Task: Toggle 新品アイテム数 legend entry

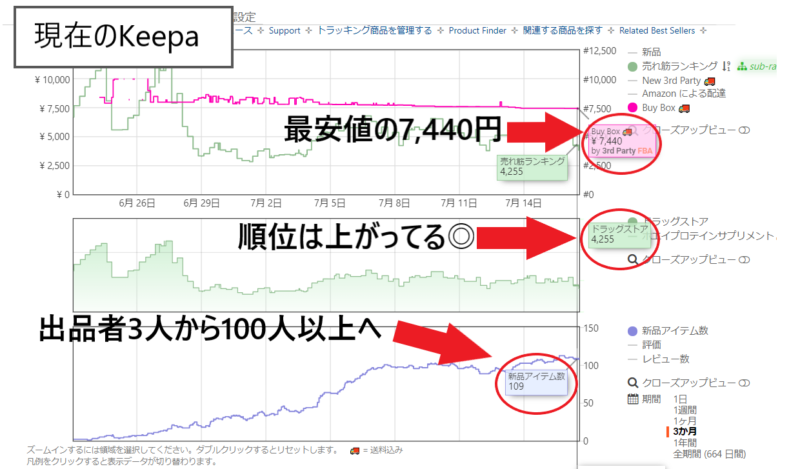Action: tap(674, 331)
